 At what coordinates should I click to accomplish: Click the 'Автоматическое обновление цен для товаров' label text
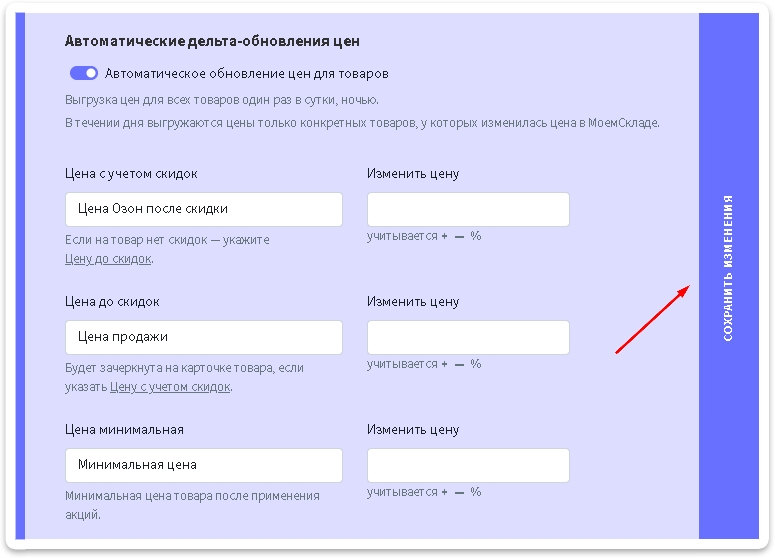247,73
